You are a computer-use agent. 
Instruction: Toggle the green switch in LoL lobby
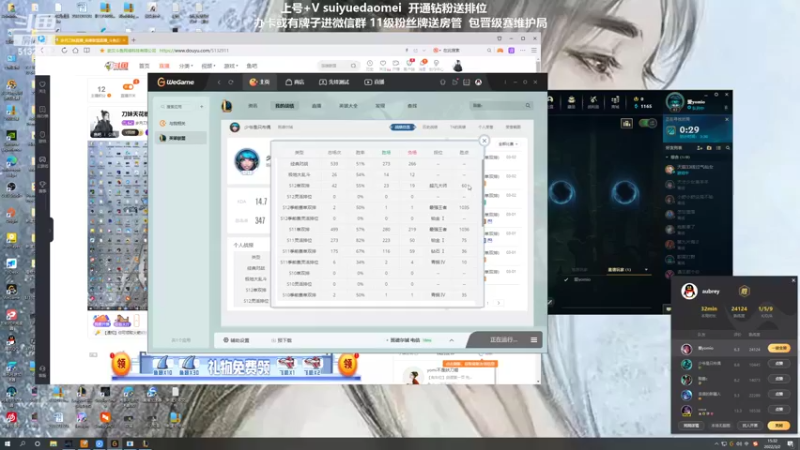(x=648, y=123)
